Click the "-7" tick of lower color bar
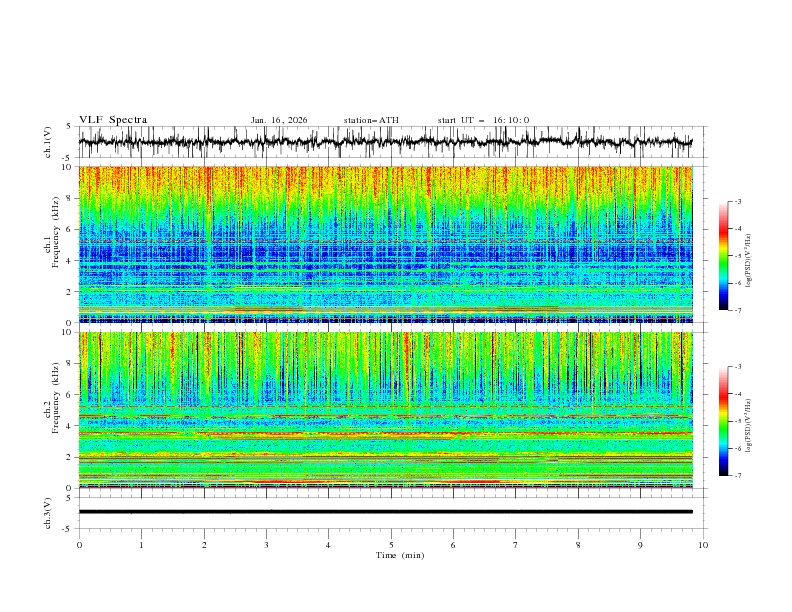Viewport: 792px width, 612px height. 737,476
